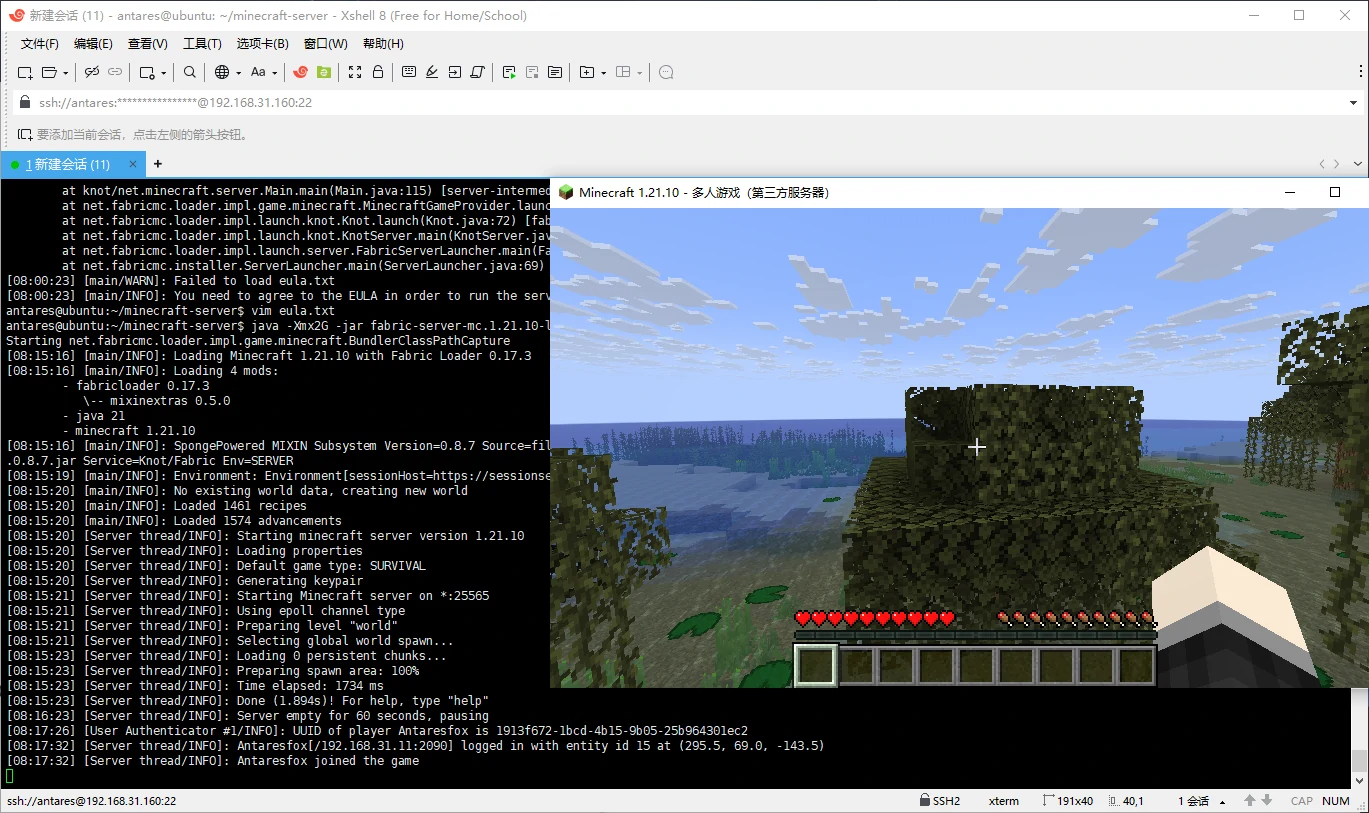The height and width of the screenshot is (813, 1369).
Task: Click the red Xshell snail toolbar icon
Action: (300, 72)
